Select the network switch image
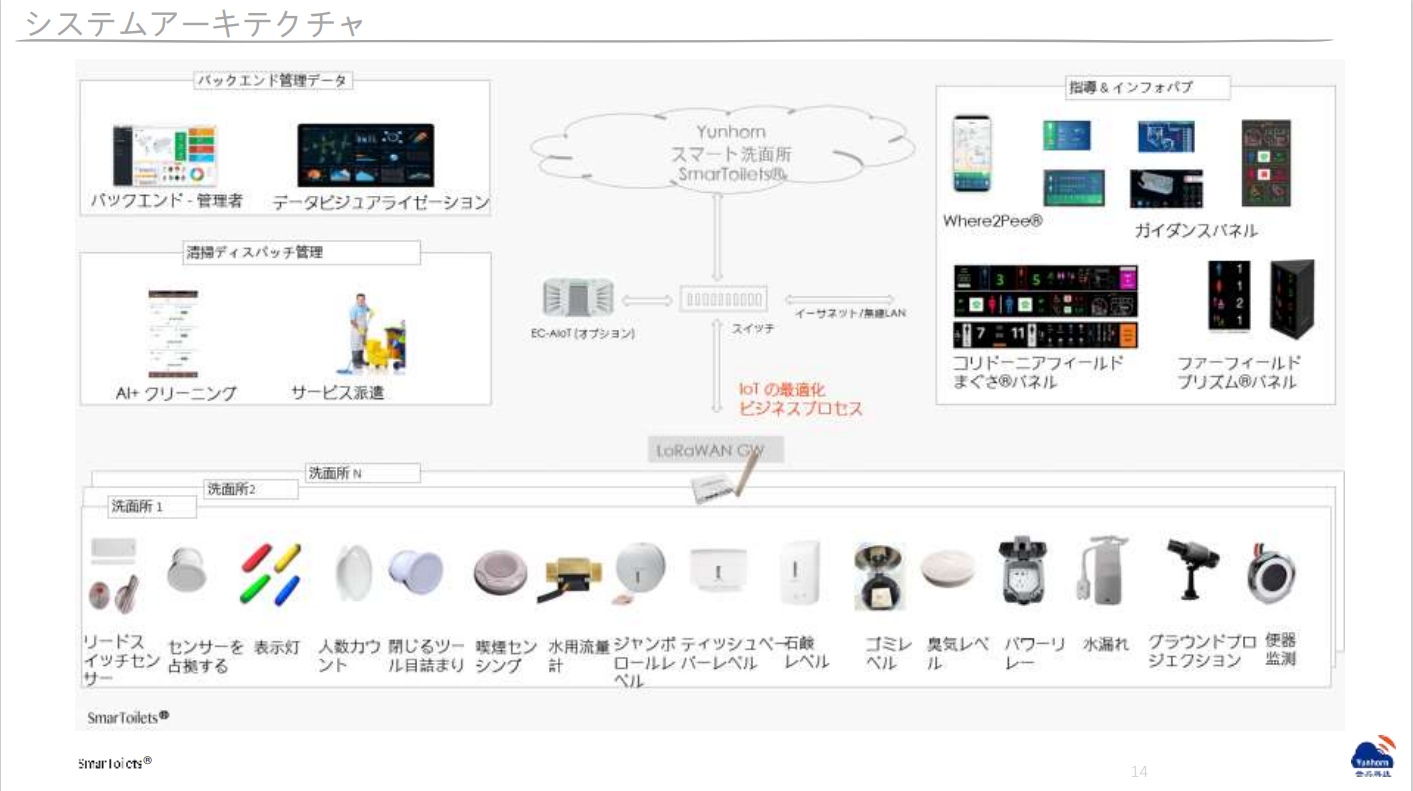Viewport: 1413px width, 791px height. (723, 299)
